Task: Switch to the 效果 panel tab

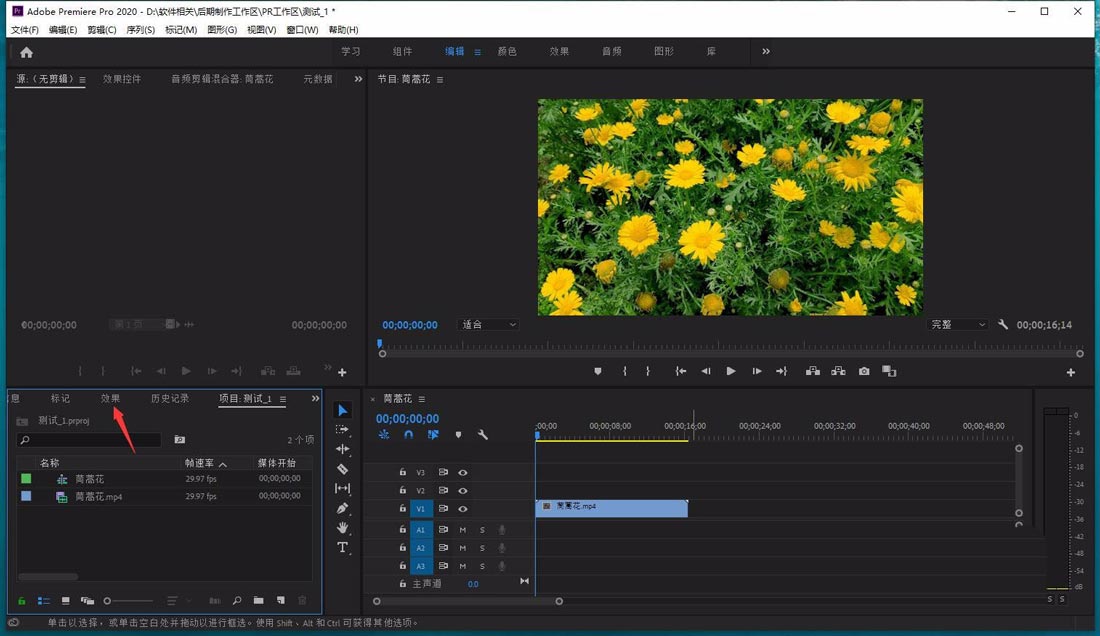Action: [110, 398]
